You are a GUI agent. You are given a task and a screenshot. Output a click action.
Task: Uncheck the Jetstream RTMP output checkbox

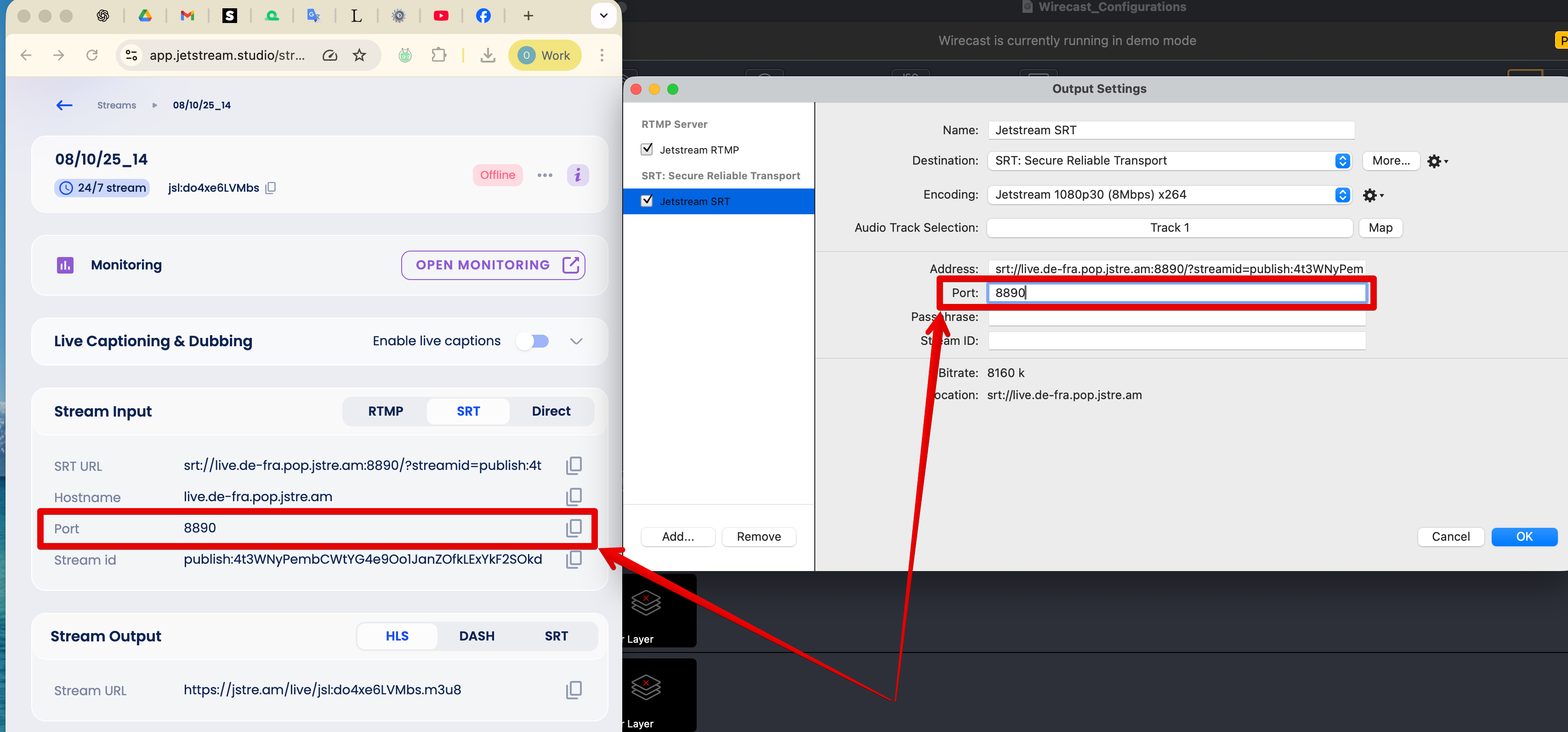[x=647, y=149]
